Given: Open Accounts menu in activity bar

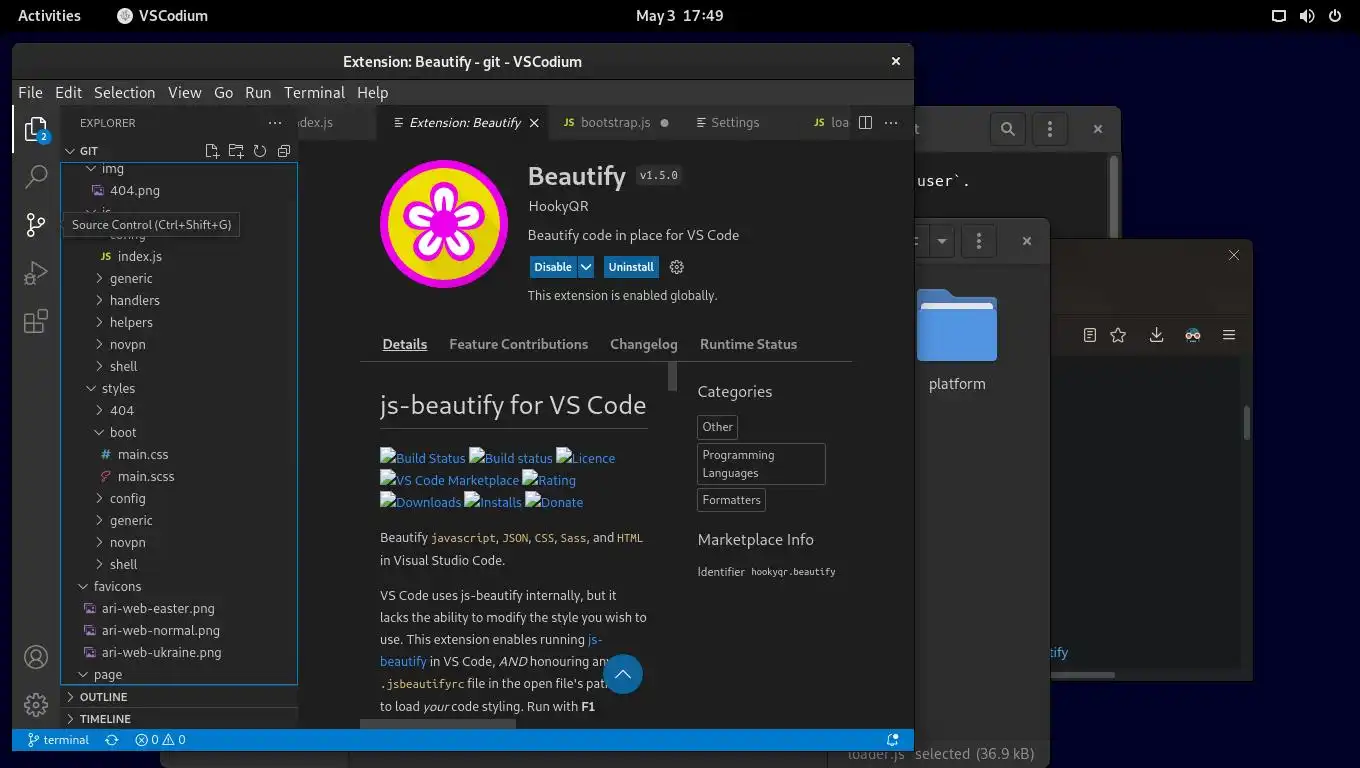Looking at the screenshot, I should 36,657.
